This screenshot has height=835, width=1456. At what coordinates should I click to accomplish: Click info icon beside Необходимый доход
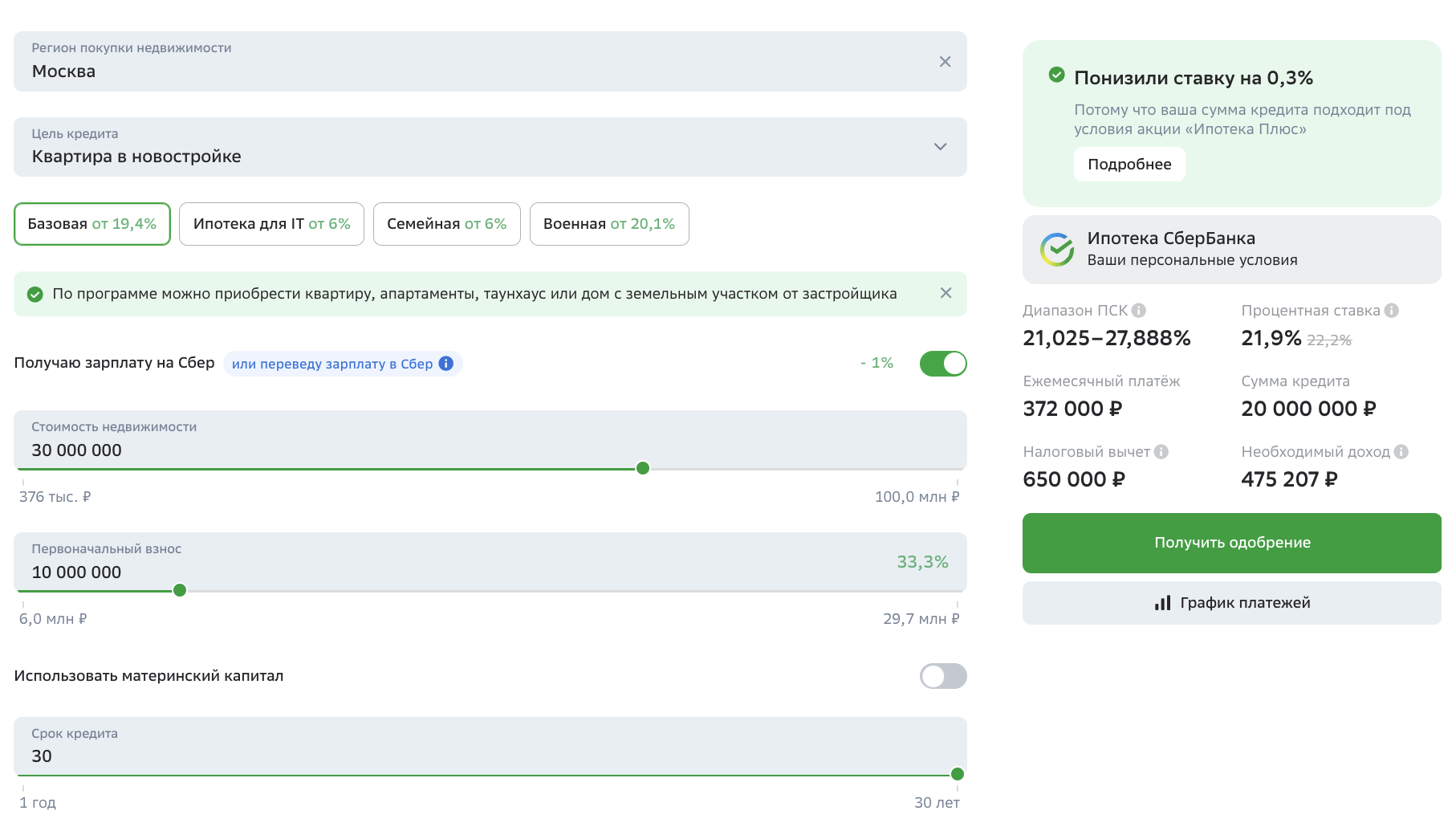(x=1401, y=452)
